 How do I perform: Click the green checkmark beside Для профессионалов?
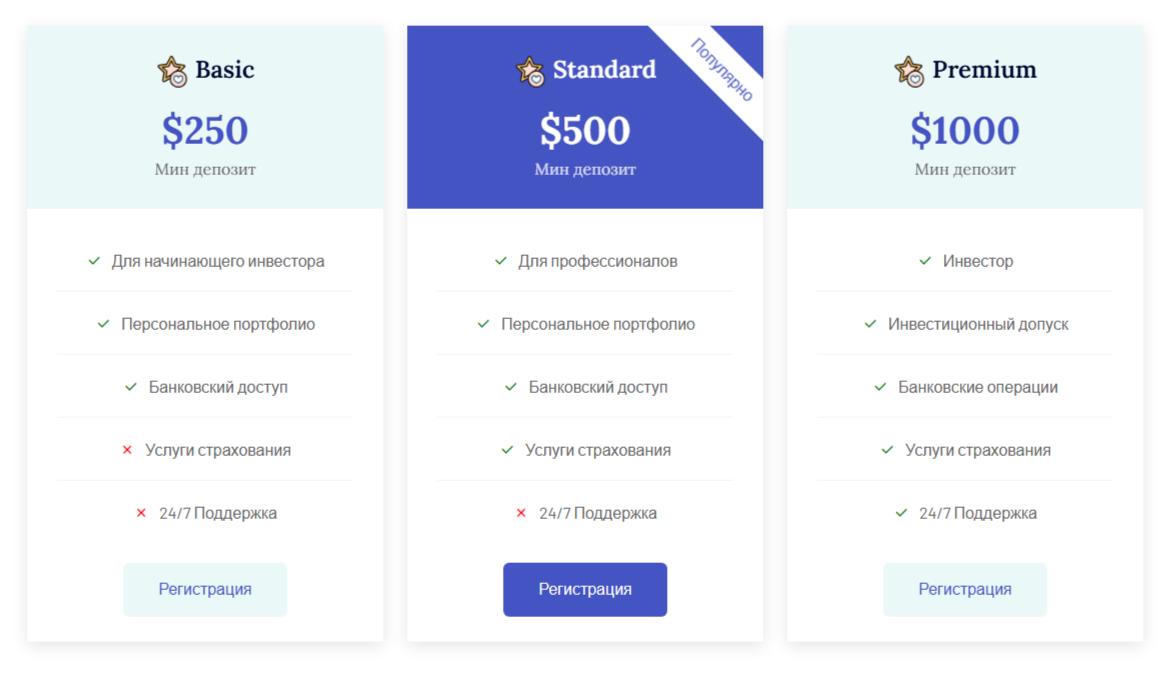pos(501,261)
